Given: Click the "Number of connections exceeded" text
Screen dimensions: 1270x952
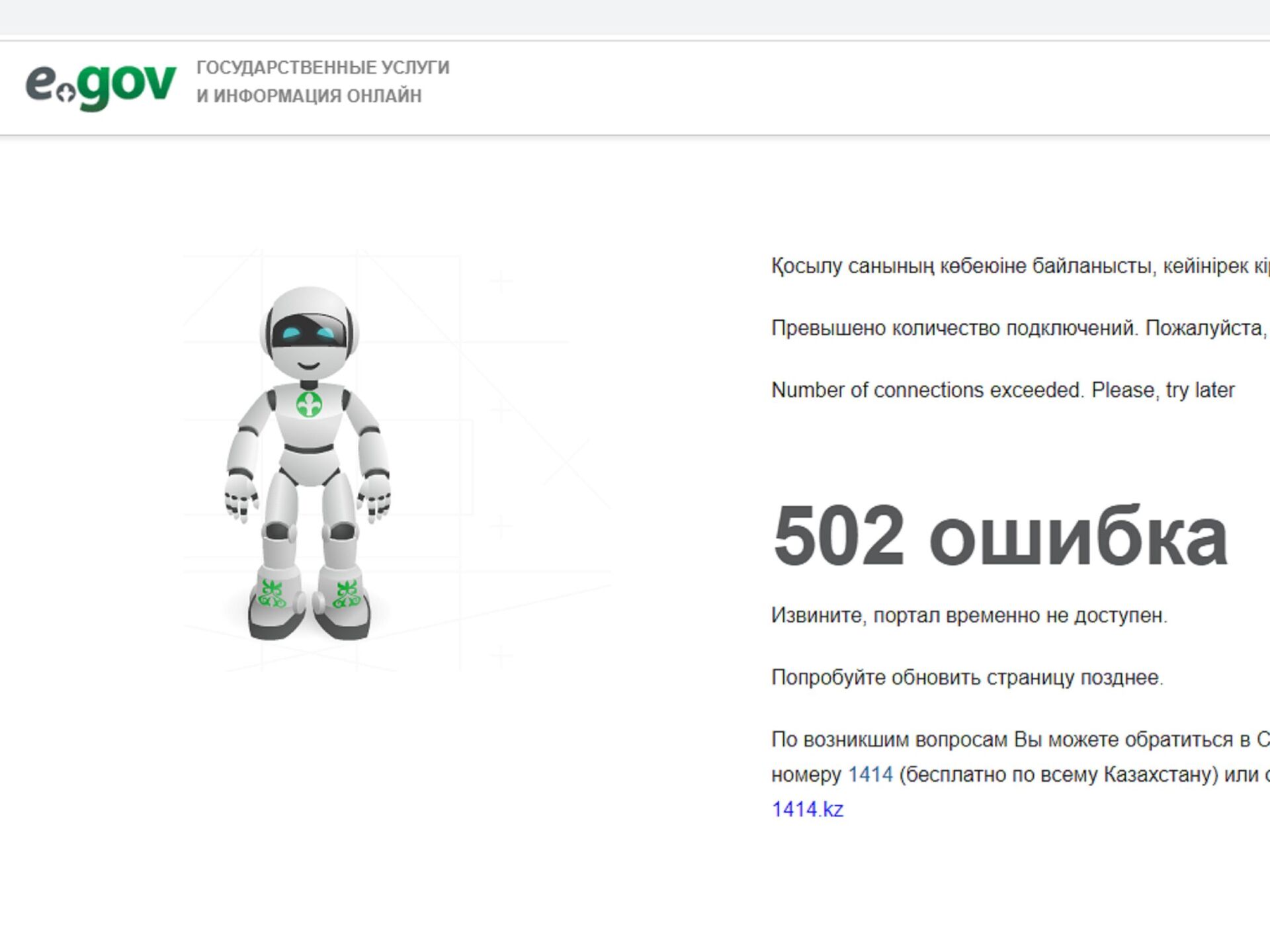Looking at the screenshot, I should coord(1002,390).
